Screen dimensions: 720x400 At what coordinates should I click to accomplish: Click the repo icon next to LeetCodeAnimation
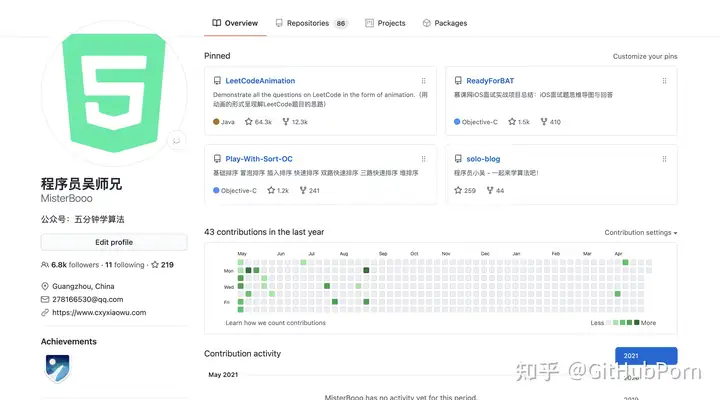217,81
